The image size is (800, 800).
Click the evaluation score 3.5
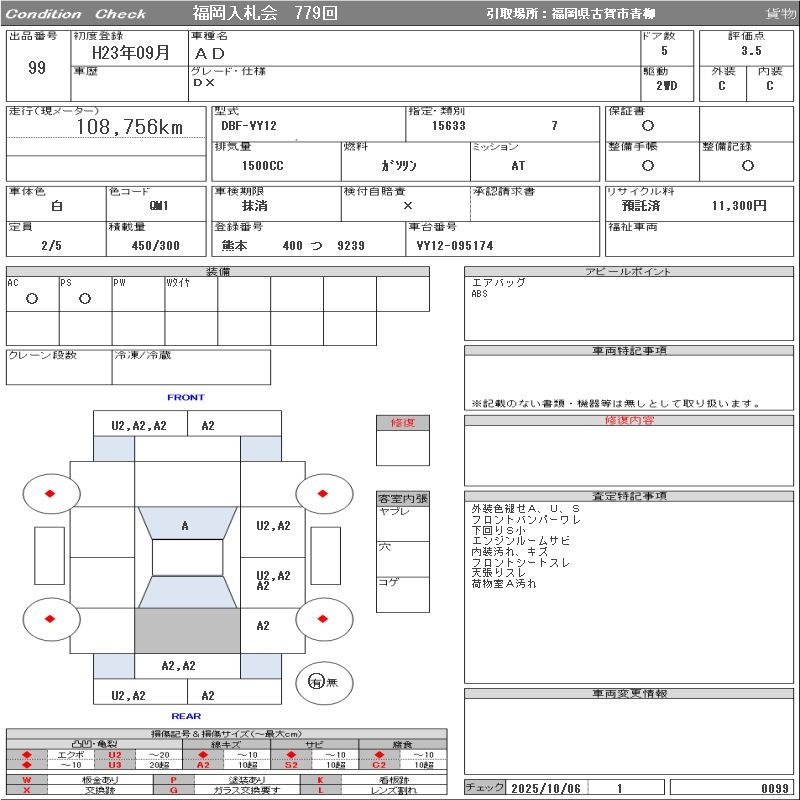(752, 51)
